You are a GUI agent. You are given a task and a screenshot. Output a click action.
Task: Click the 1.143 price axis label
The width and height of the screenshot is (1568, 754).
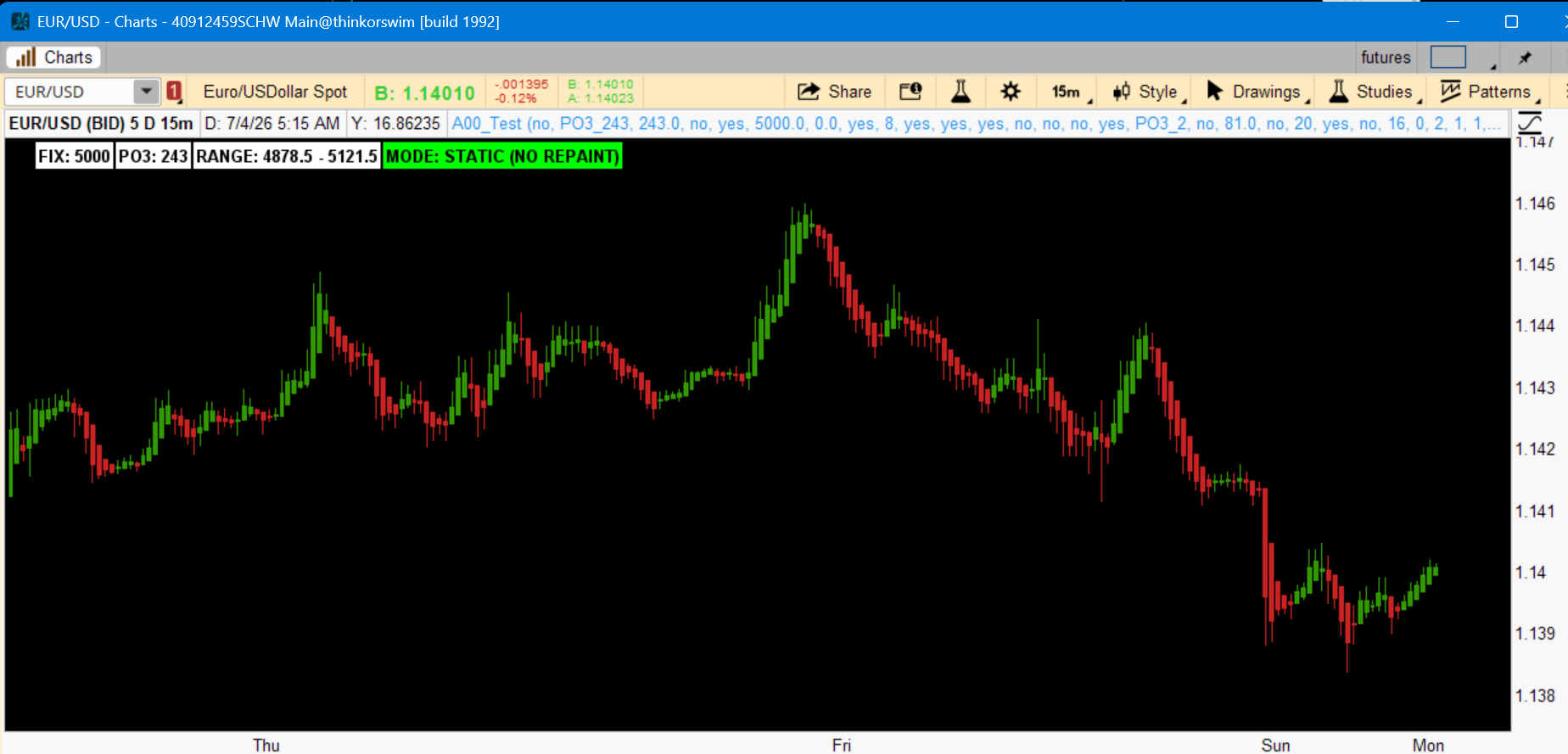click(1535, 388)
